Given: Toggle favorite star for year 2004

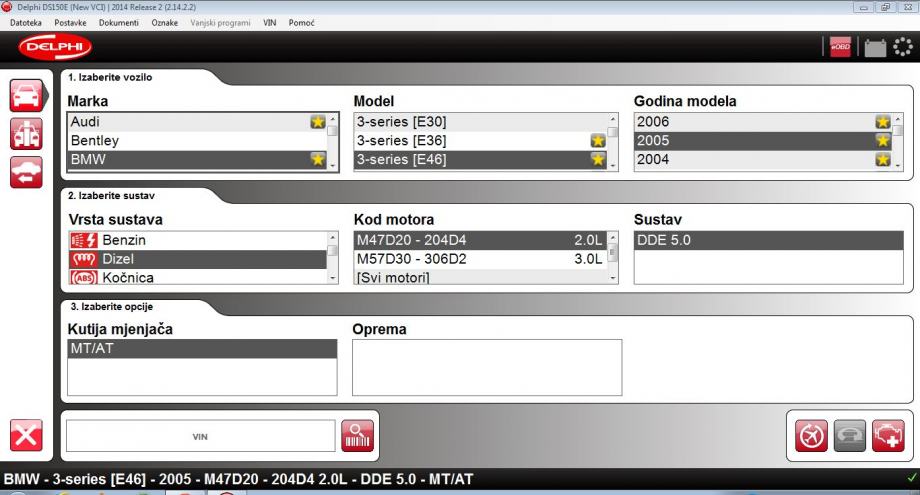Looking at the screenshot, I should (x=882, y=160).
